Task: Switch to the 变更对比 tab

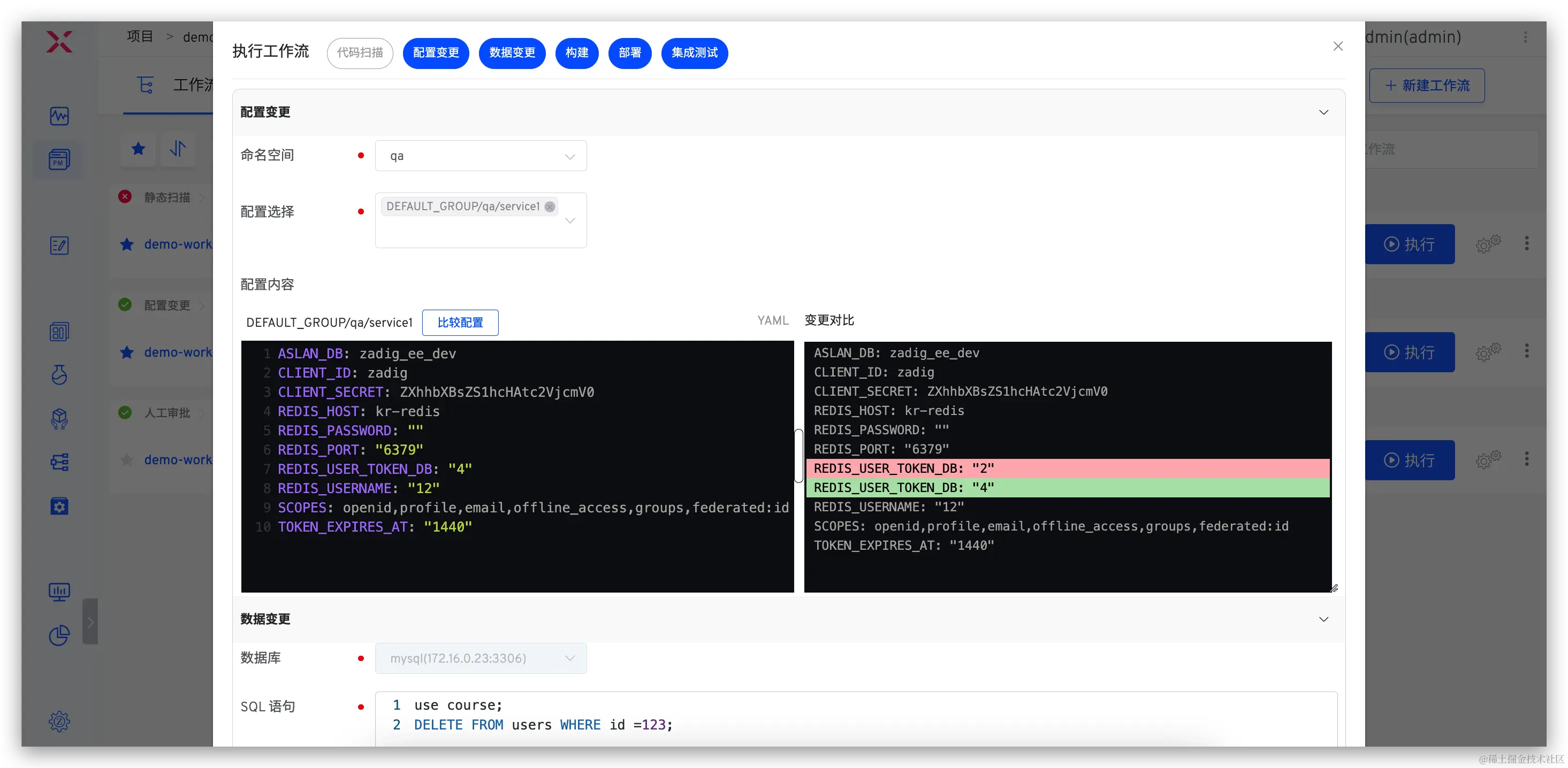Action: tap(829, 320)
